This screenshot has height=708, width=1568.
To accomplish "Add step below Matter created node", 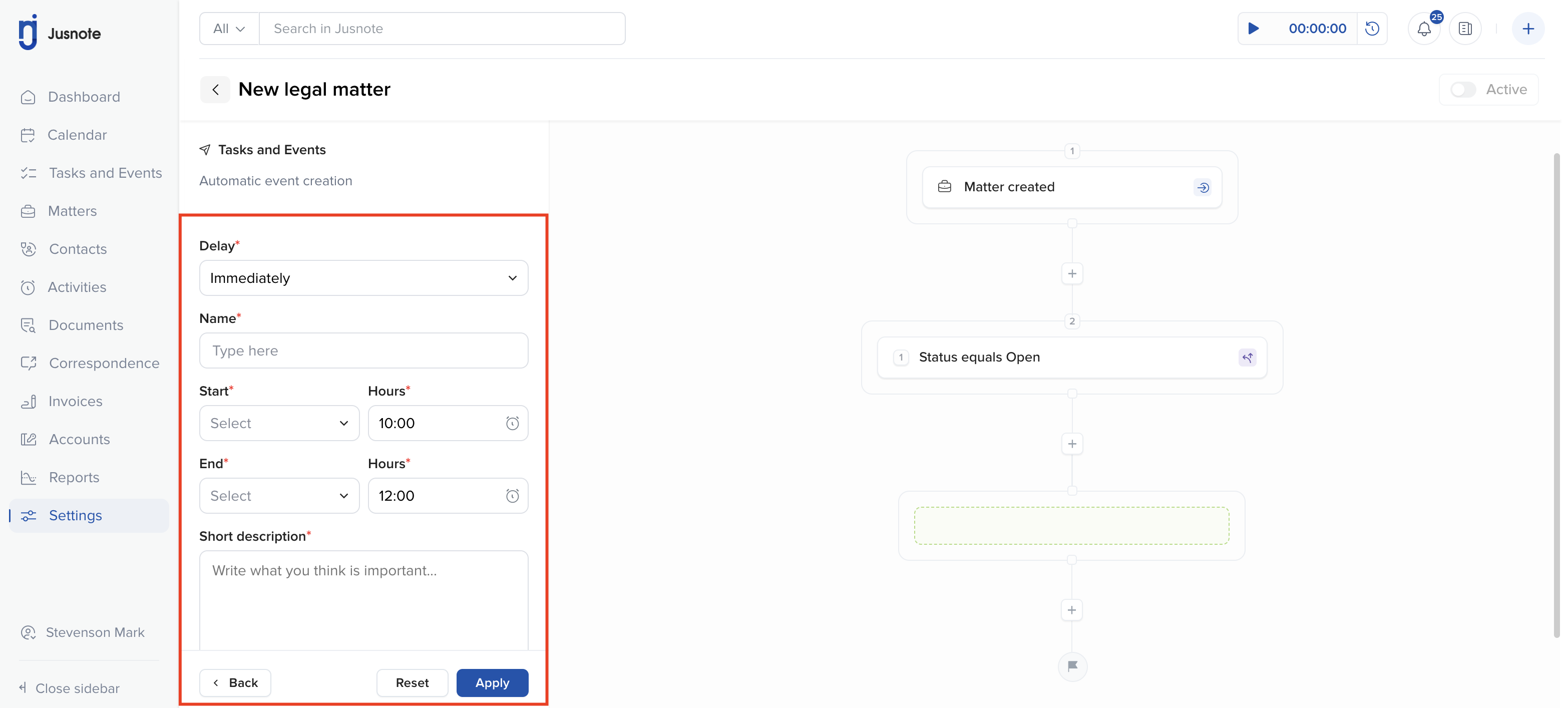I will click(x=1072, y=274).
